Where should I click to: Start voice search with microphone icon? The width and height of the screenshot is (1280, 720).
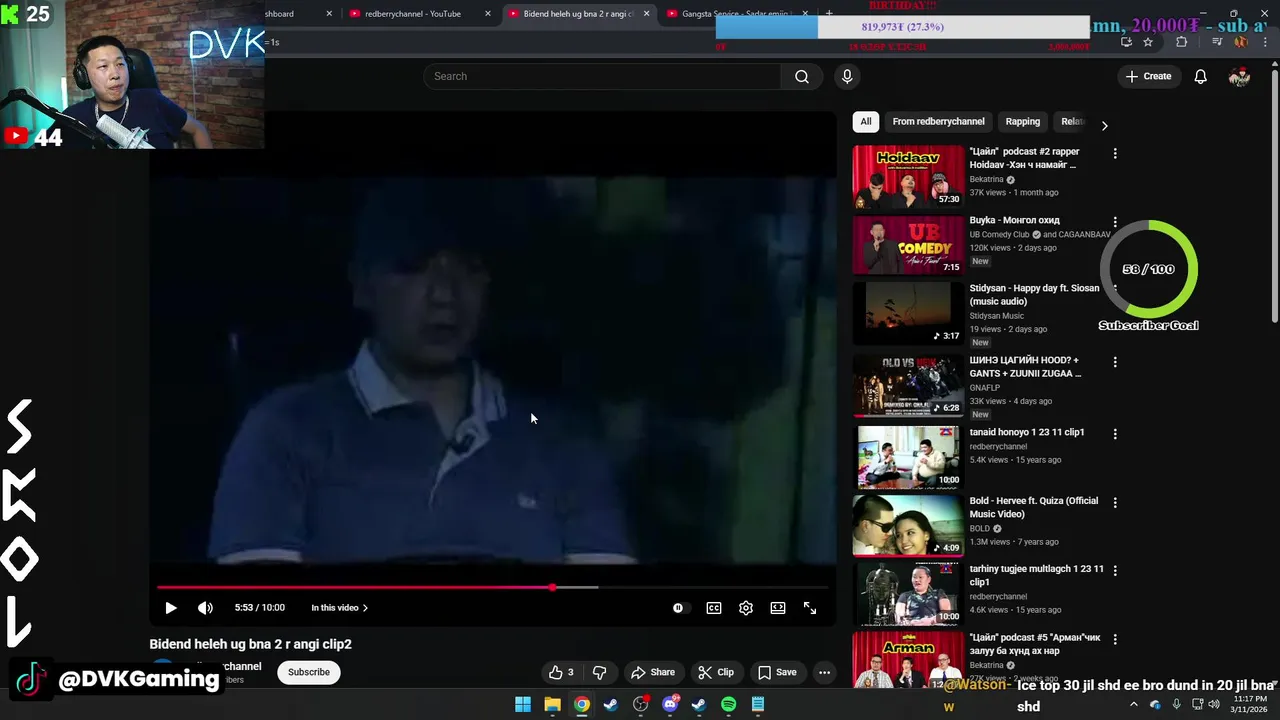click(x=847, y=76)
